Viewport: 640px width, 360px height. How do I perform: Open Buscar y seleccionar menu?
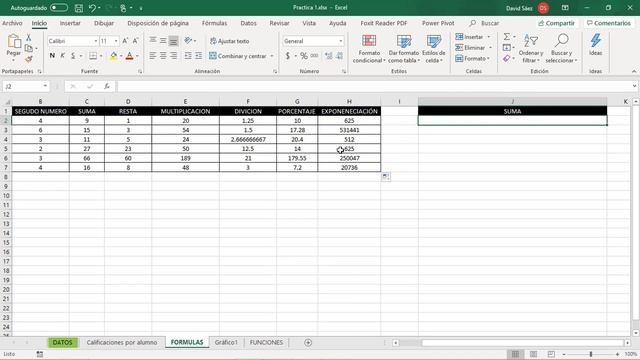(562, 49)
